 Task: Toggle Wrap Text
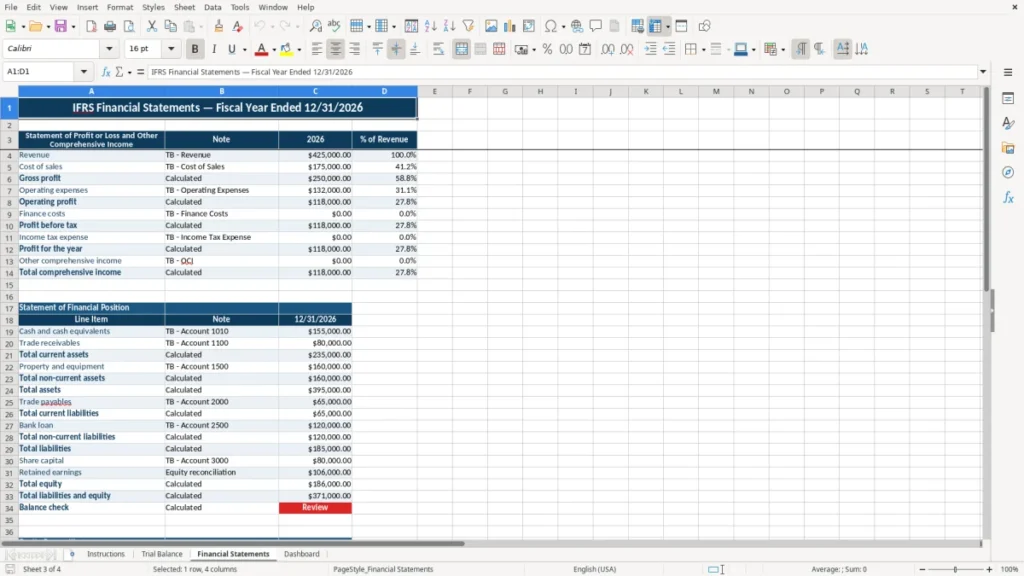pyautogui.click(x=438, y=49)
